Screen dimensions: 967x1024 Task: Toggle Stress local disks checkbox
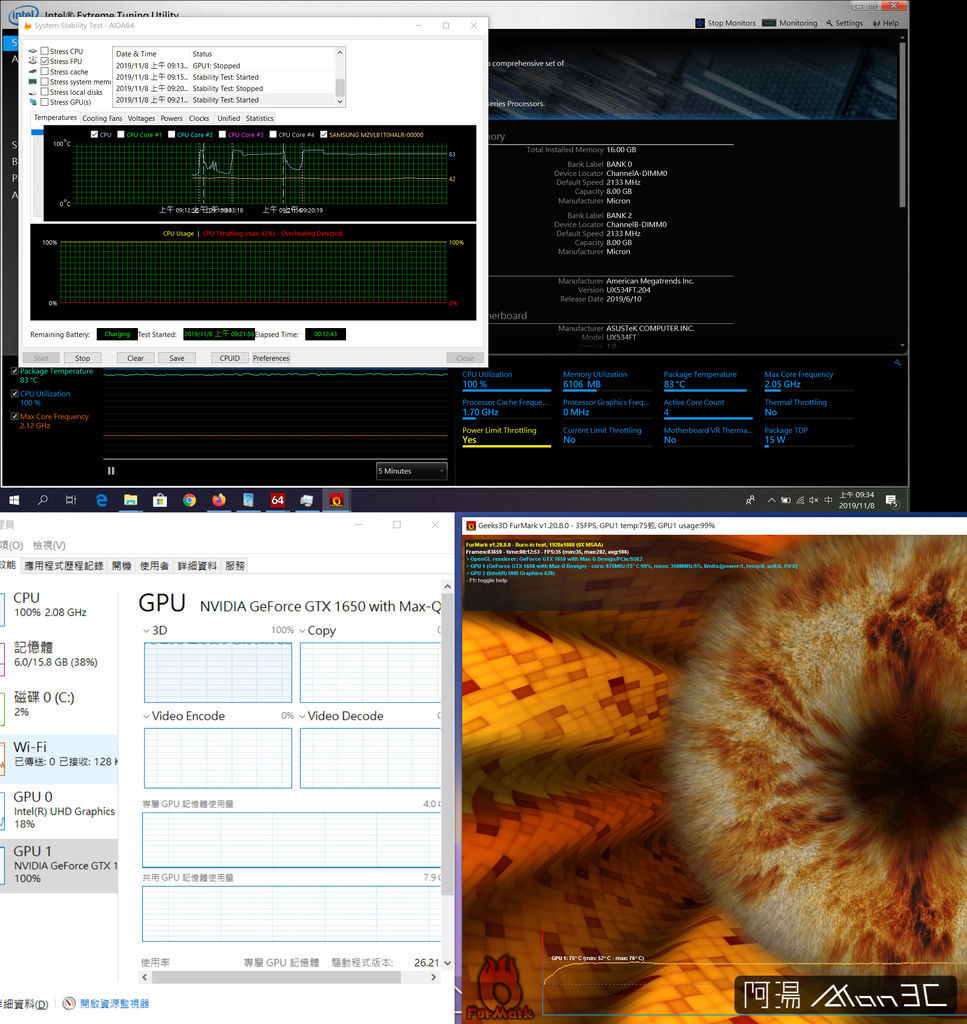44,92
